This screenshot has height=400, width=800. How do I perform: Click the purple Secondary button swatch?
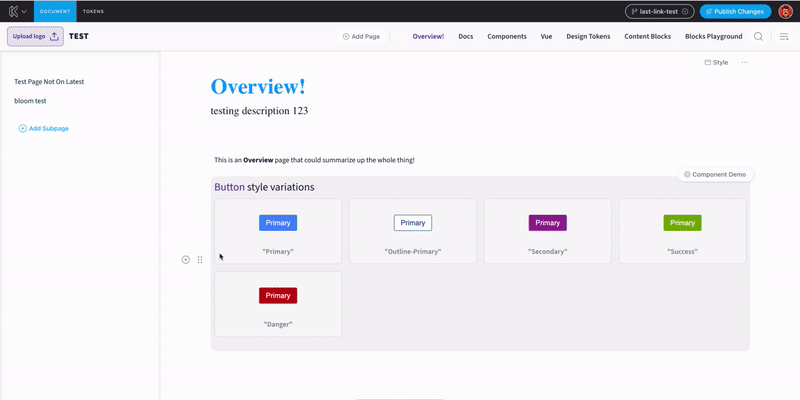click(x=547, y=223)
